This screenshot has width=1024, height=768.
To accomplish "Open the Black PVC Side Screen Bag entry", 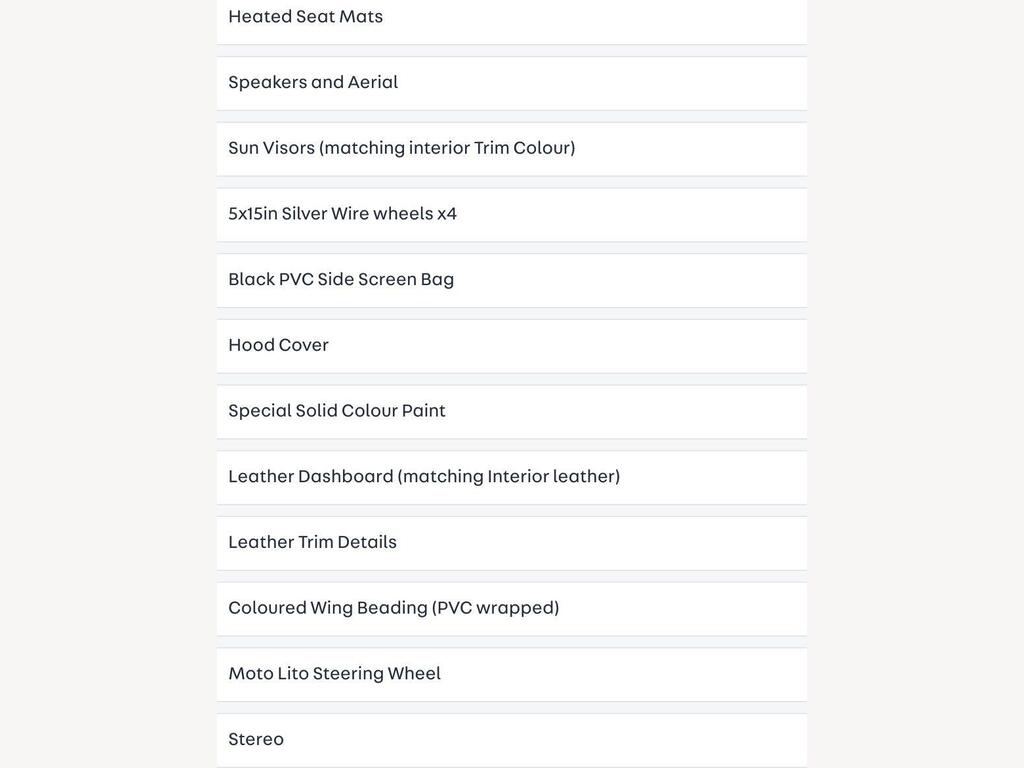I will click(x=512, y=280).
